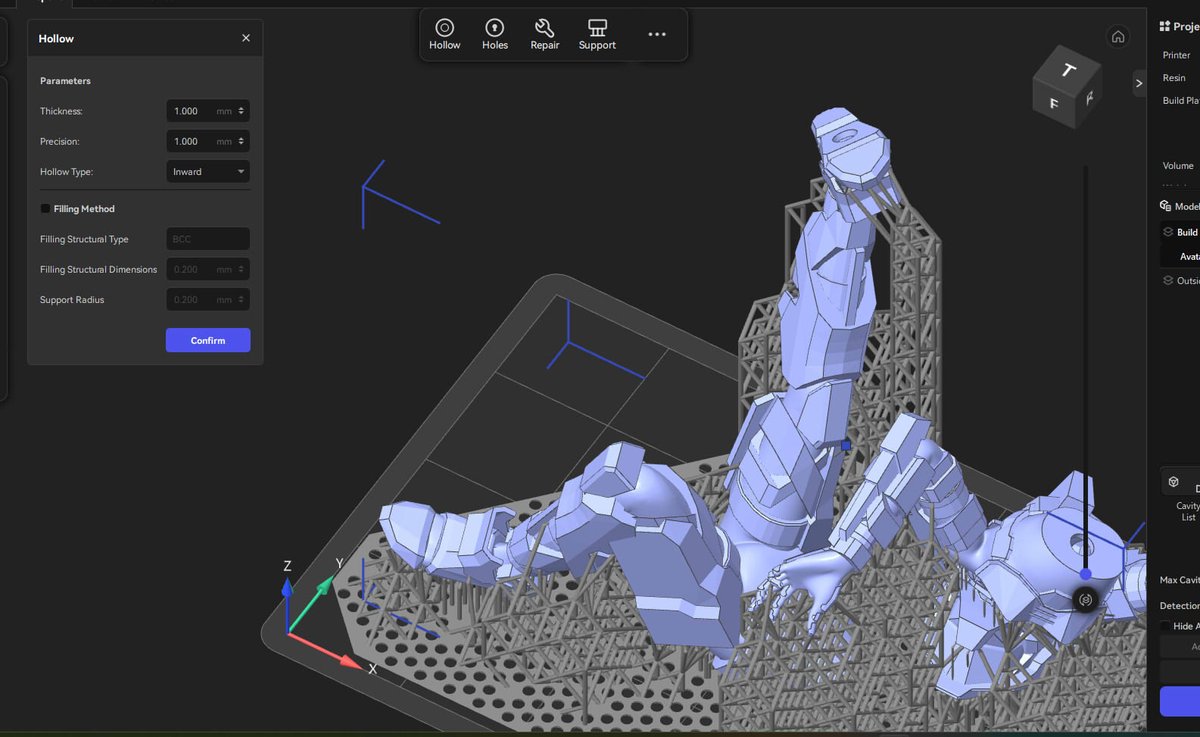
Task: Toggle the Hide A... checkbox
Action: click(1165, 626)
